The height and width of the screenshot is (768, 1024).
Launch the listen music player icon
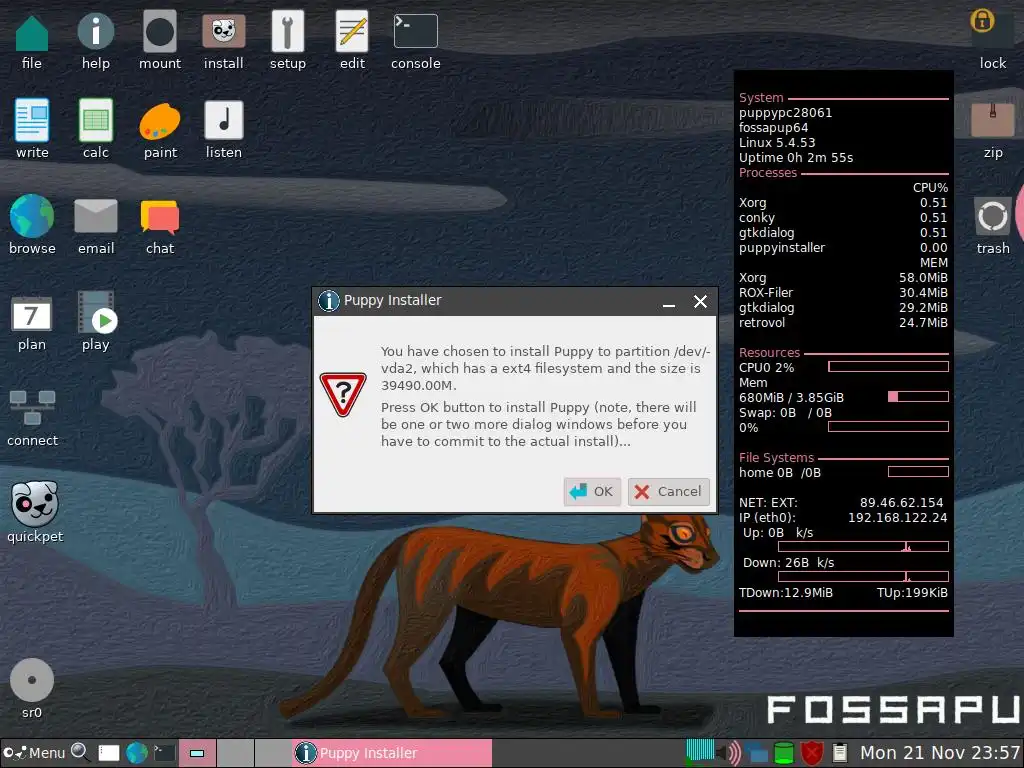tap(223, 120)
